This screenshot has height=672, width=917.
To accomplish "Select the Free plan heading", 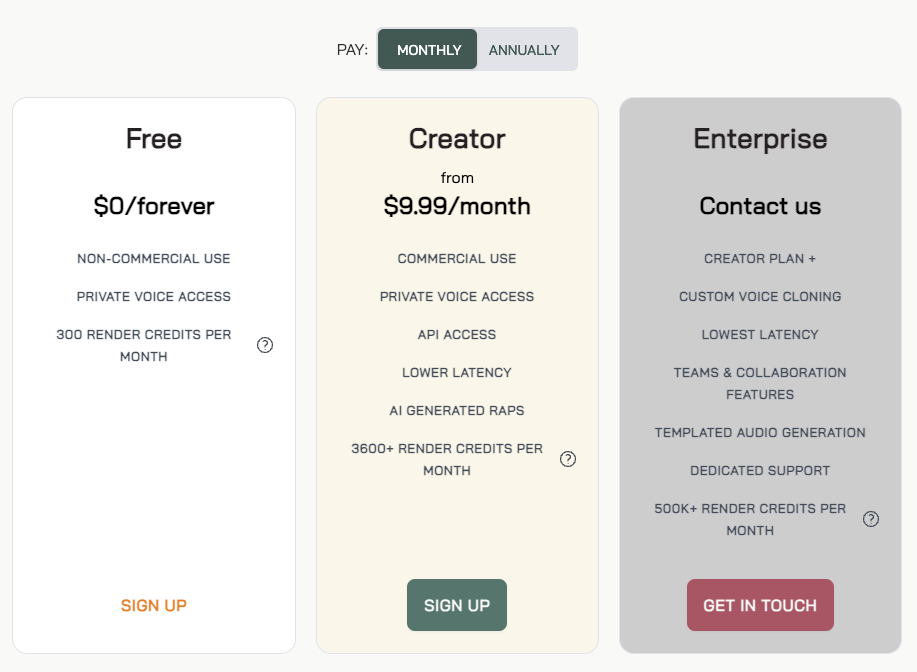I will pos(154,138).
